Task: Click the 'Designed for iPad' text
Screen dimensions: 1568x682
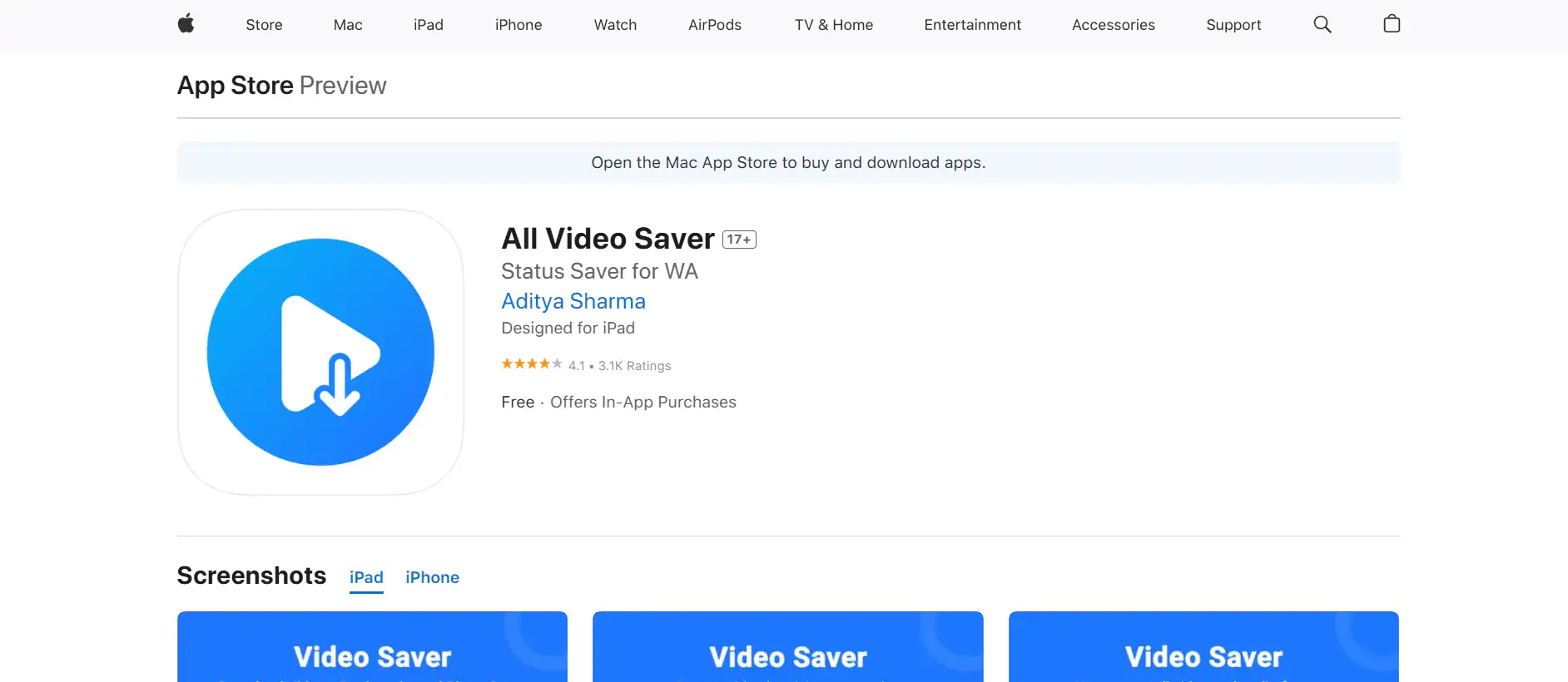Action: 568,329
